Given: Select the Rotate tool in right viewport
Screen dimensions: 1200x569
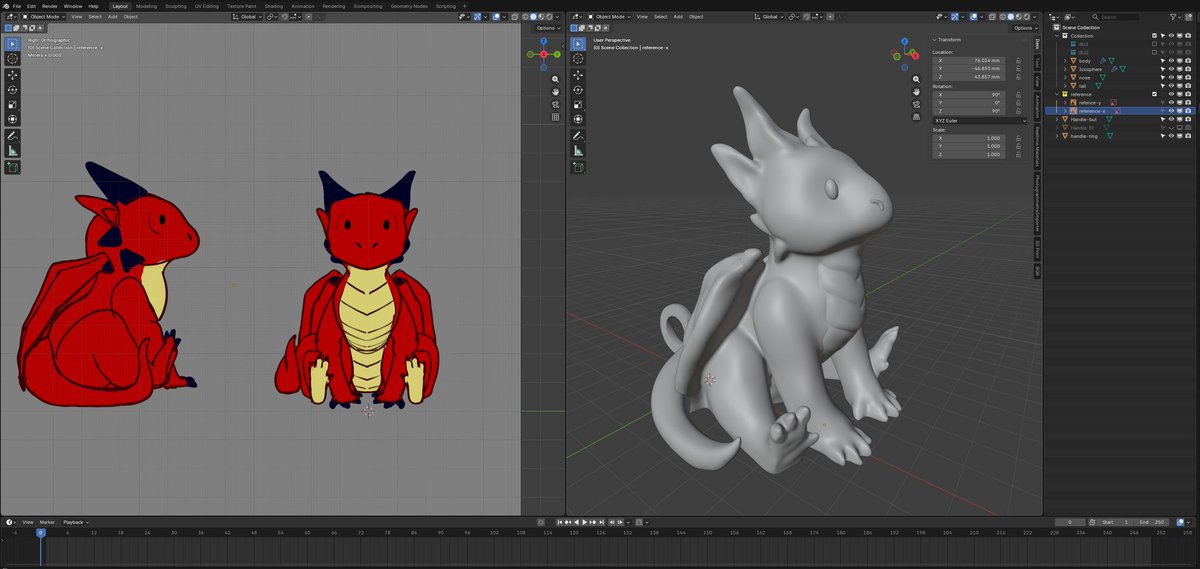Looking at the screenshot, I should click(578, 90).
